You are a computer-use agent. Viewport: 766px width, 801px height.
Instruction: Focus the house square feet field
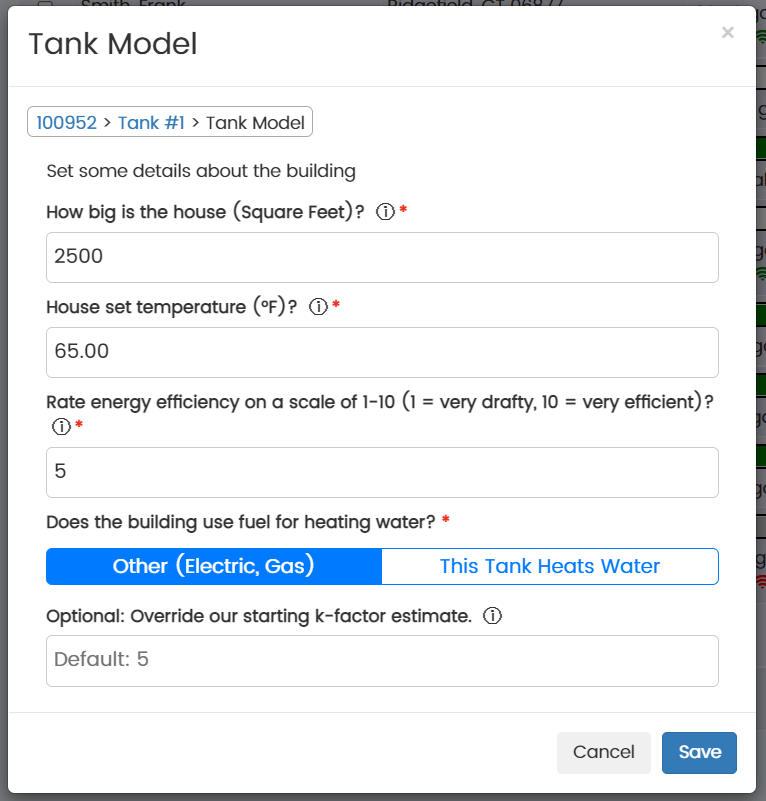[x=382, y=257]
